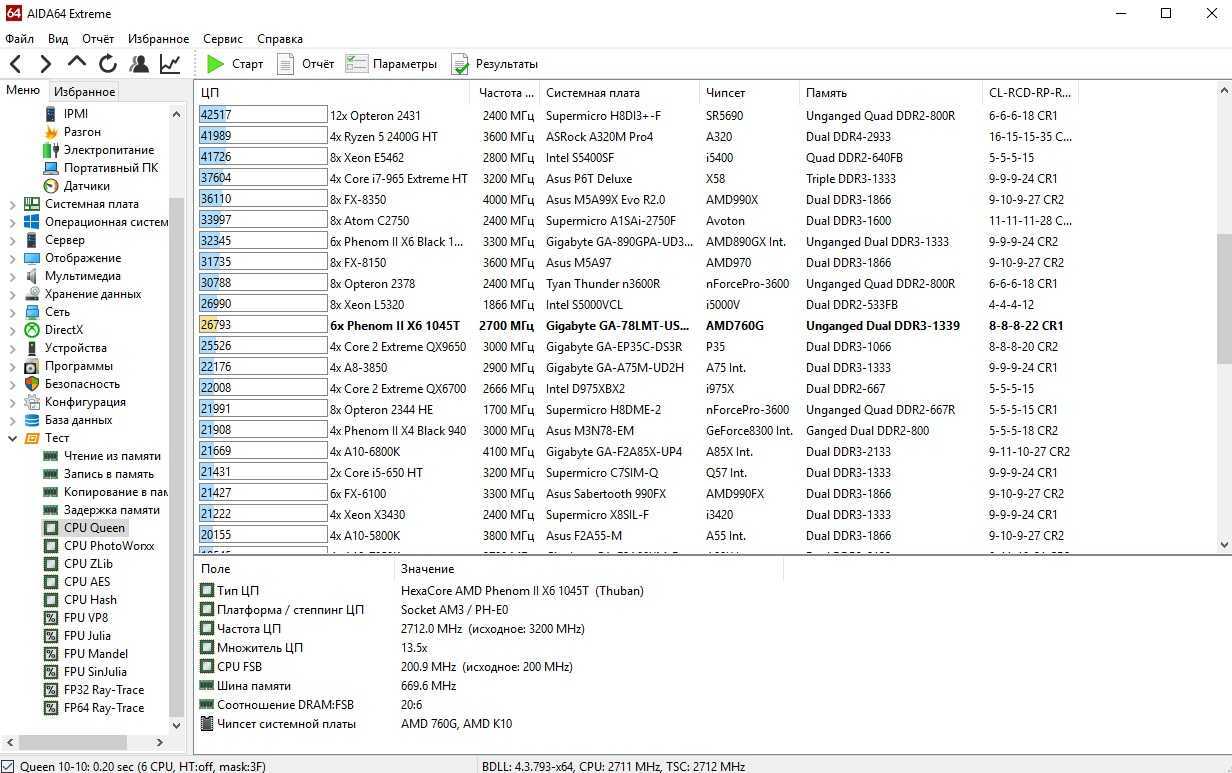This screenshot has width=1232, height=773.
Task: Collapse the Тест tree node
Action: pyautogui.click(x=13, y=438)
